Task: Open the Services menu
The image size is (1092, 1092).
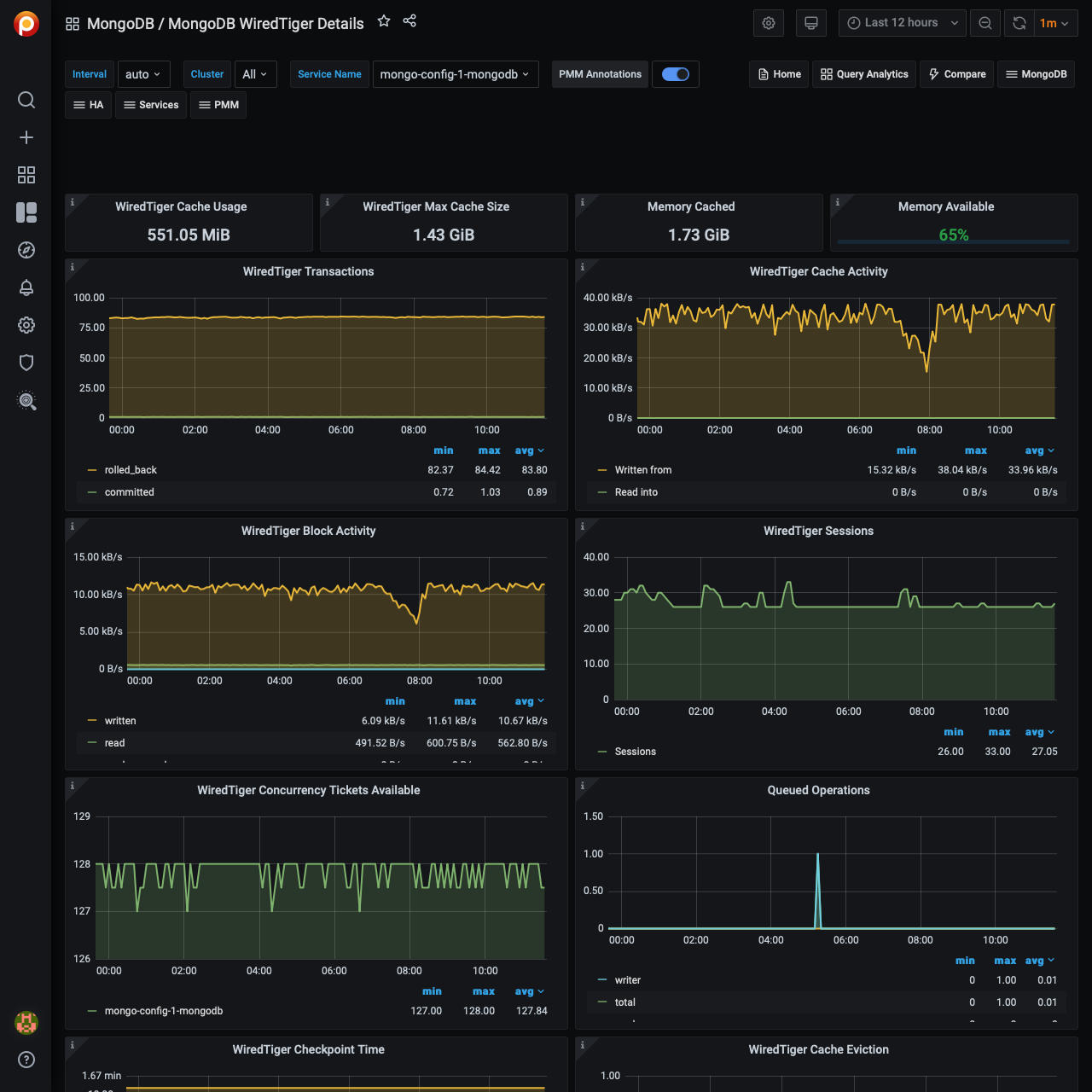Action: 151,105
